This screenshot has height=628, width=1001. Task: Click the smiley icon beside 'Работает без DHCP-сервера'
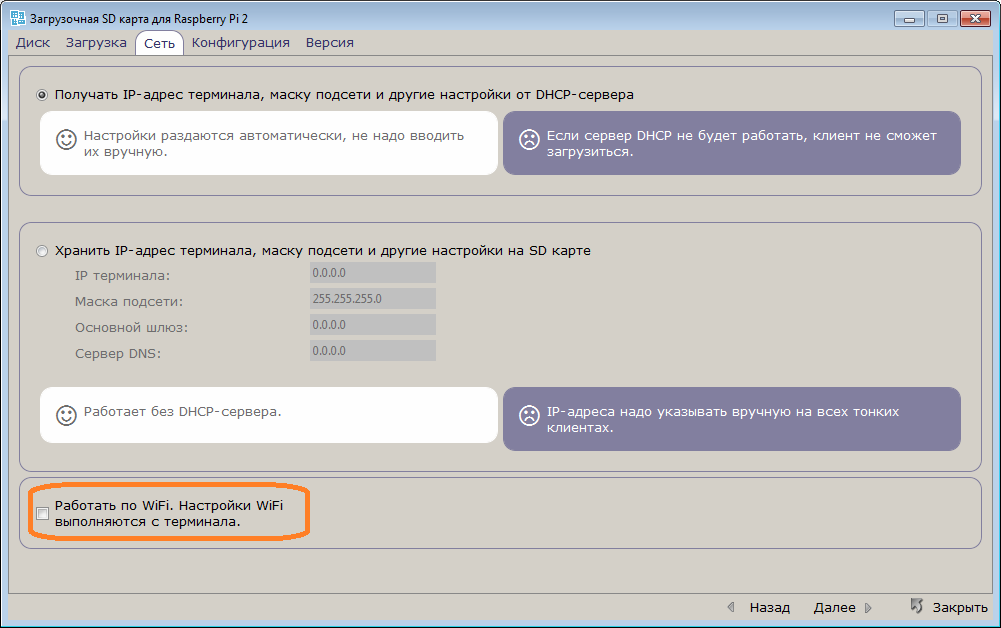point(64,413)
